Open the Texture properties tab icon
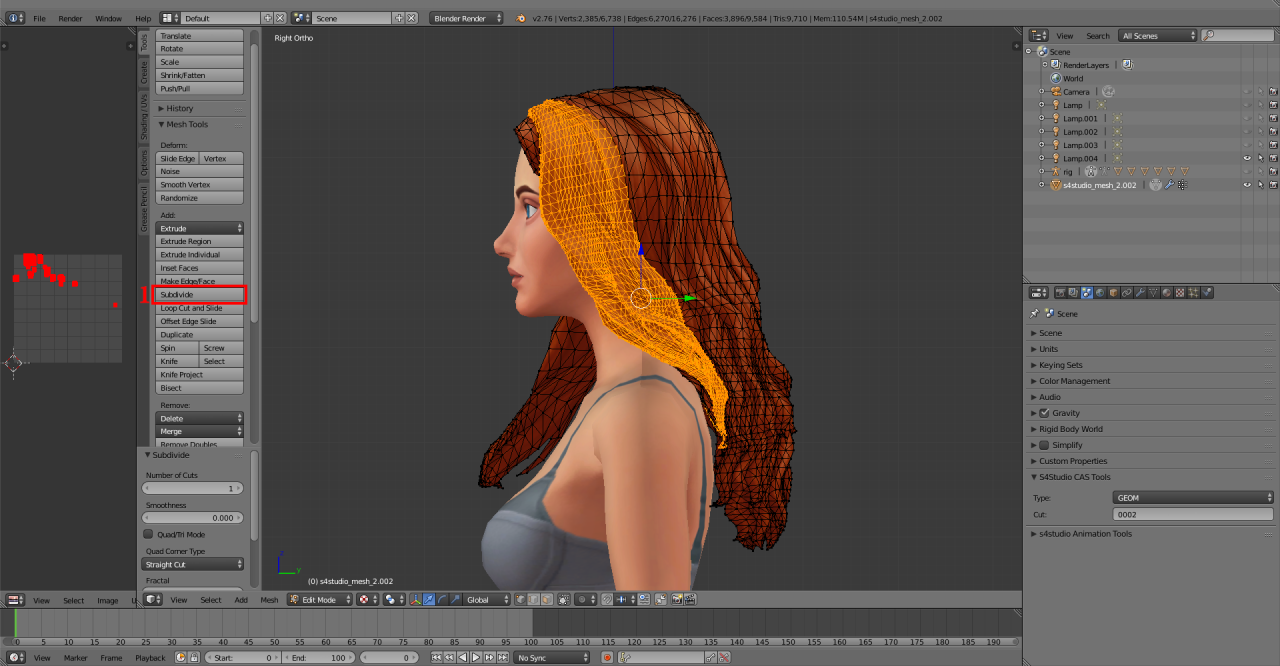The width and height of the screenshot is (1280, 666). 1180,293
